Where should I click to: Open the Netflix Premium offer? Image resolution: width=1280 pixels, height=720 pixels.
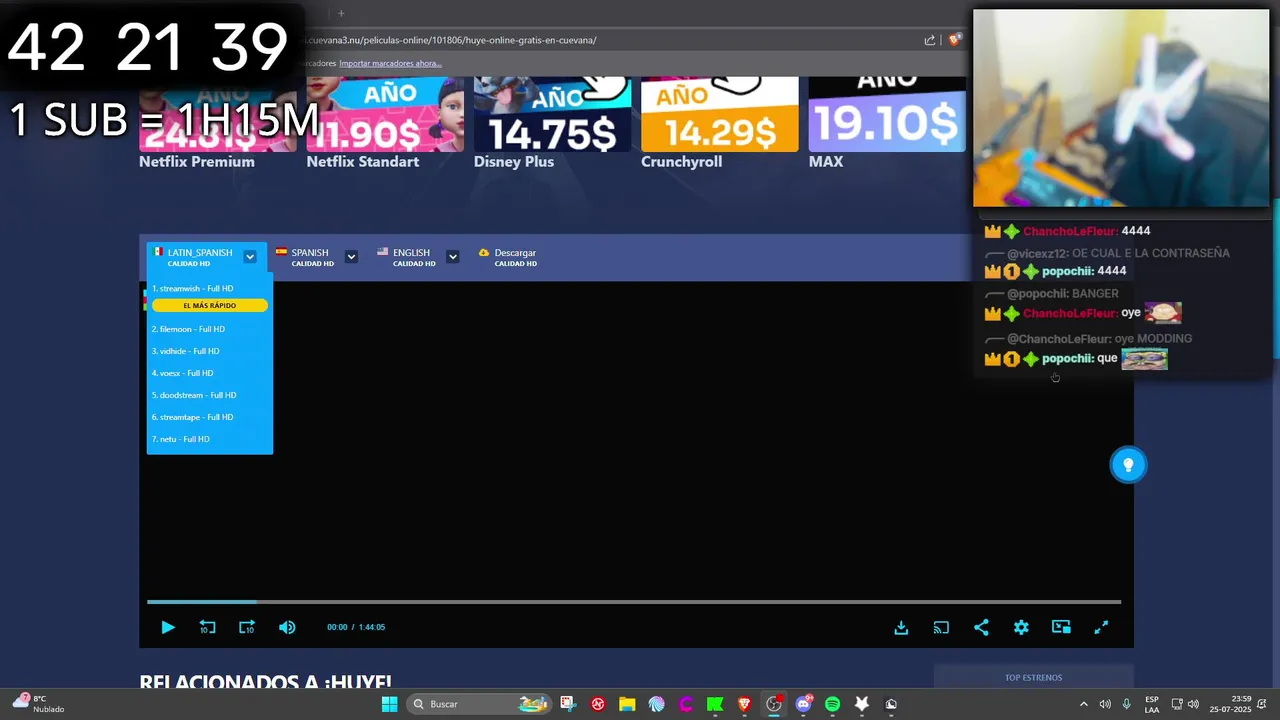(218, 123)
